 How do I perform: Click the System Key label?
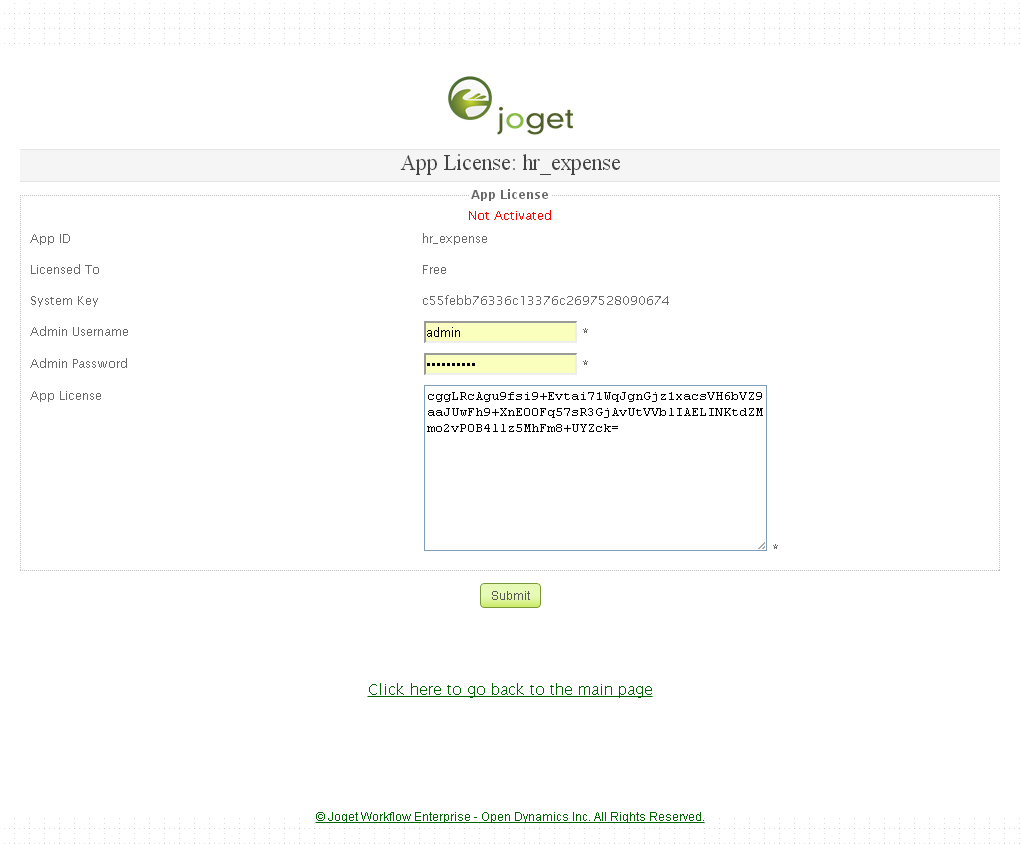click(x=64, y=301)
